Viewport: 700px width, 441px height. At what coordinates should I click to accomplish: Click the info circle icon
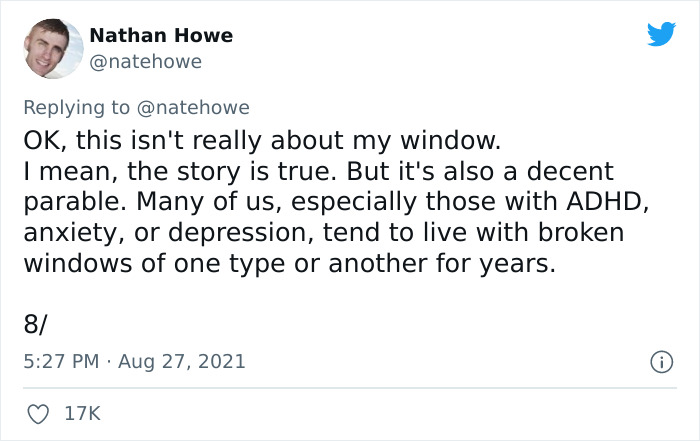(659, 361)
